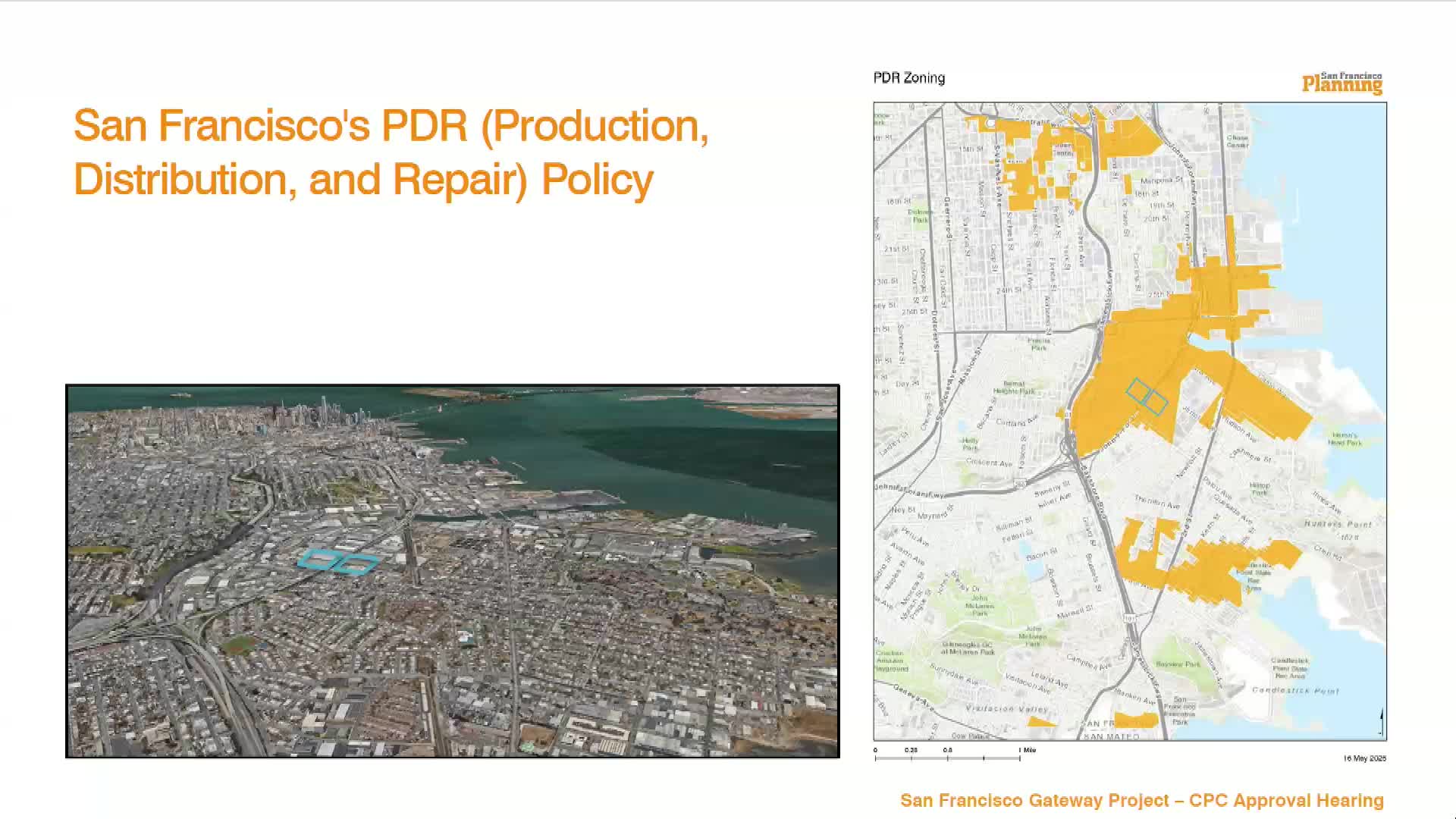1456x819 pixels.
Task: Click the John McLaren Park label
Action: point(980,605)
